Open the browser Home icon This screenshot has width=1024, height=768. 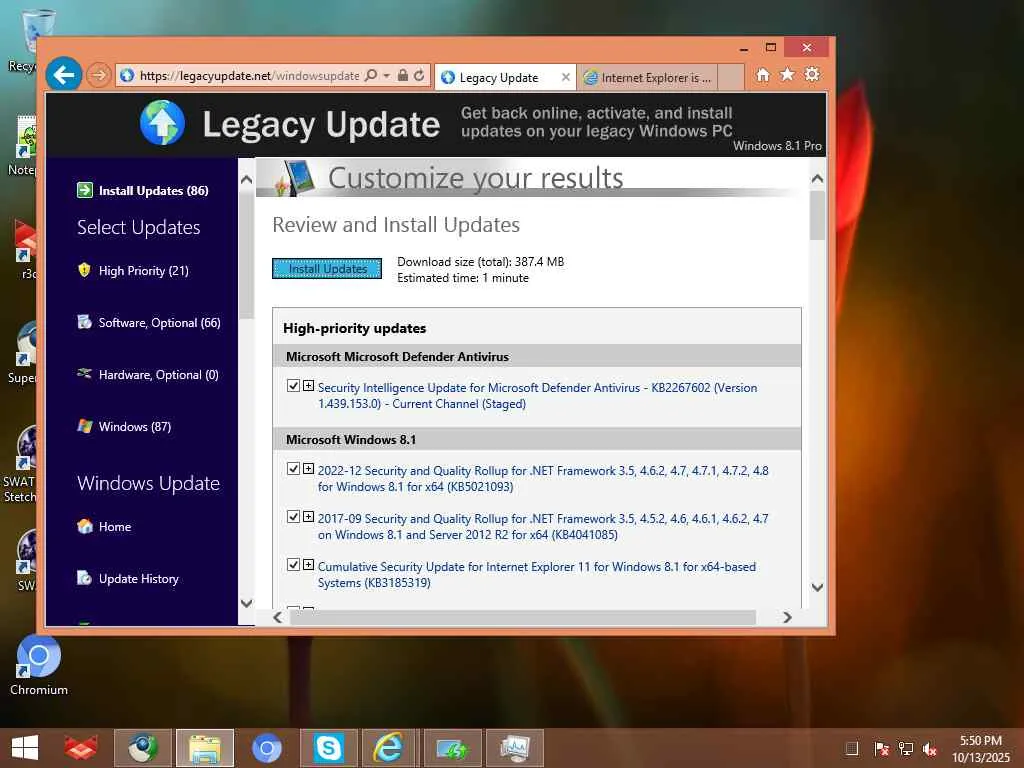click(x=763, y=74)
